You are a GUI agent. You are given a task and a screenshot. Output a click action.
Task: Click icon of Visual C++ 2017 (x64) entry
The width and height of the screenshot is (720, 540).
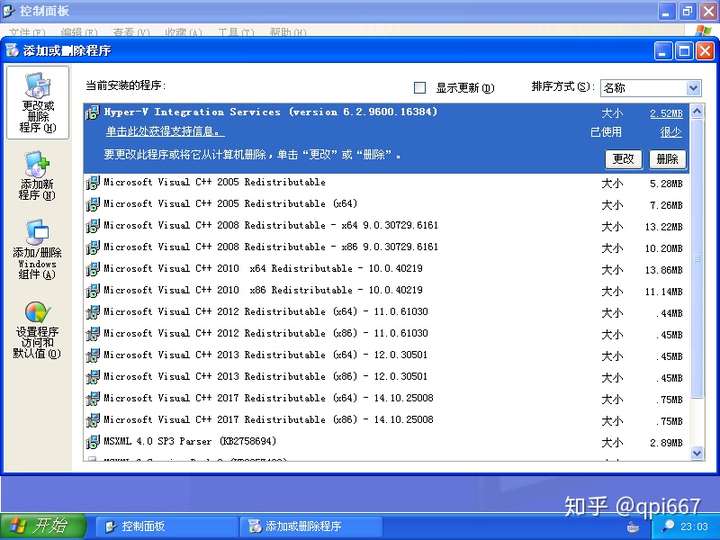92,398
